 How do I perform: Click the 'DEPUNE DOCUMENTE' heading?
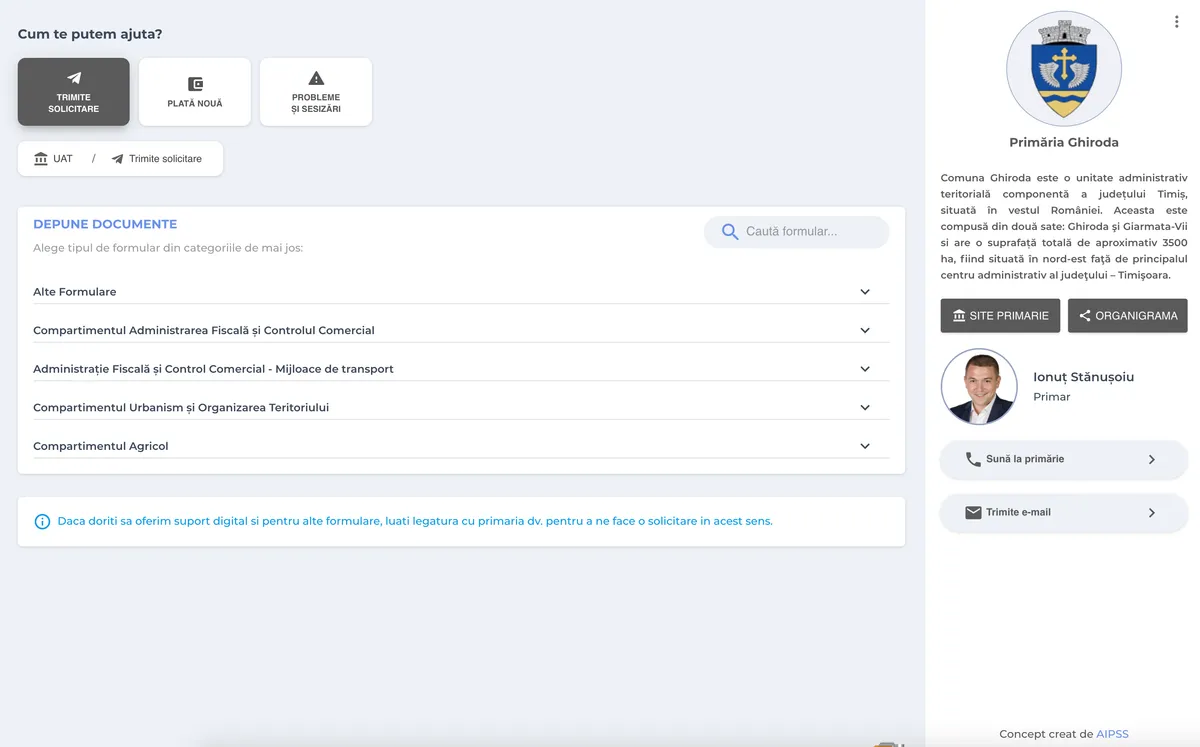click(x=105, y=224)
